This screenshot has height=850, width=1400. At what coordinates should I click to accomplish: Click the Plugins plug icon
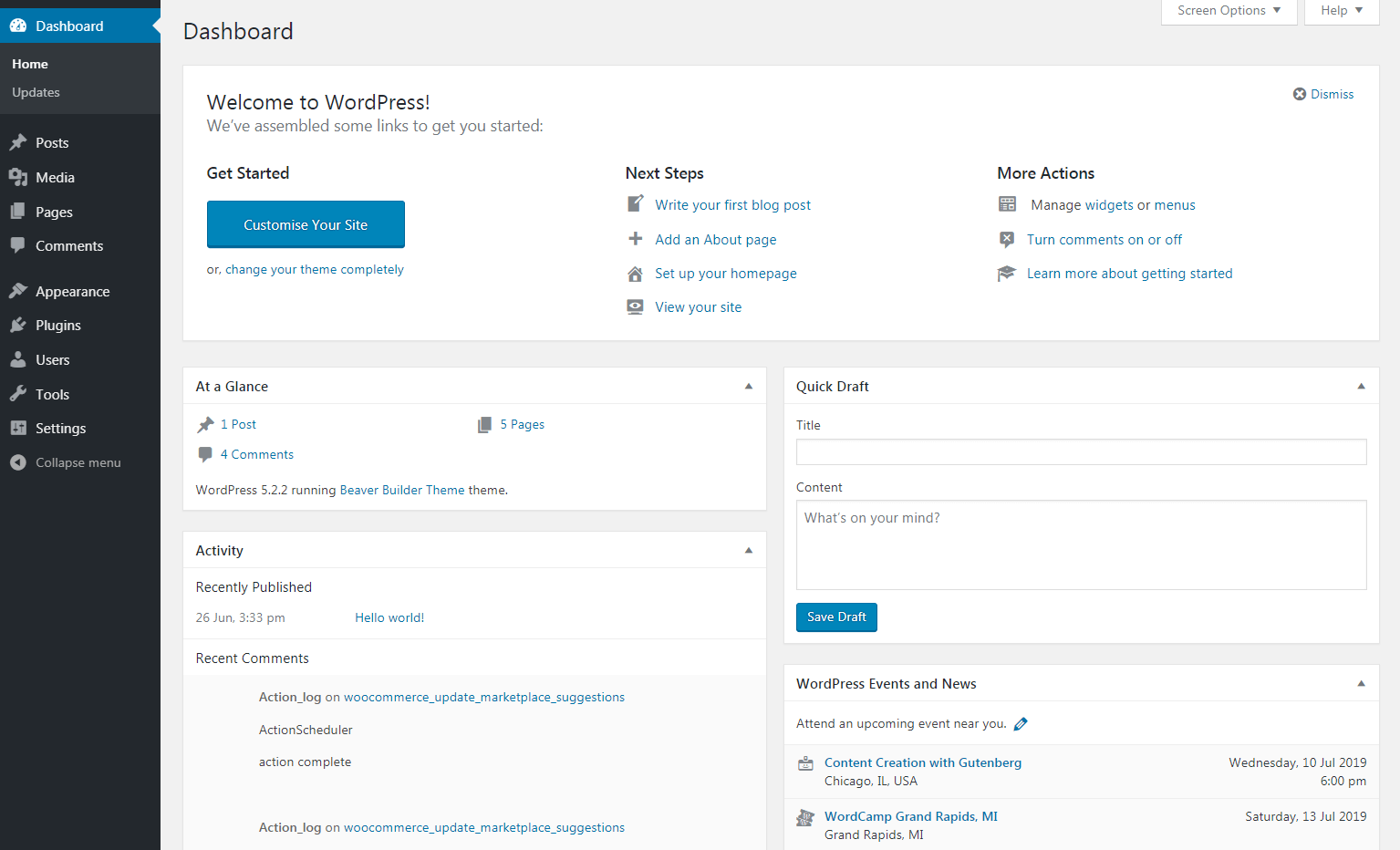point(18,326)
